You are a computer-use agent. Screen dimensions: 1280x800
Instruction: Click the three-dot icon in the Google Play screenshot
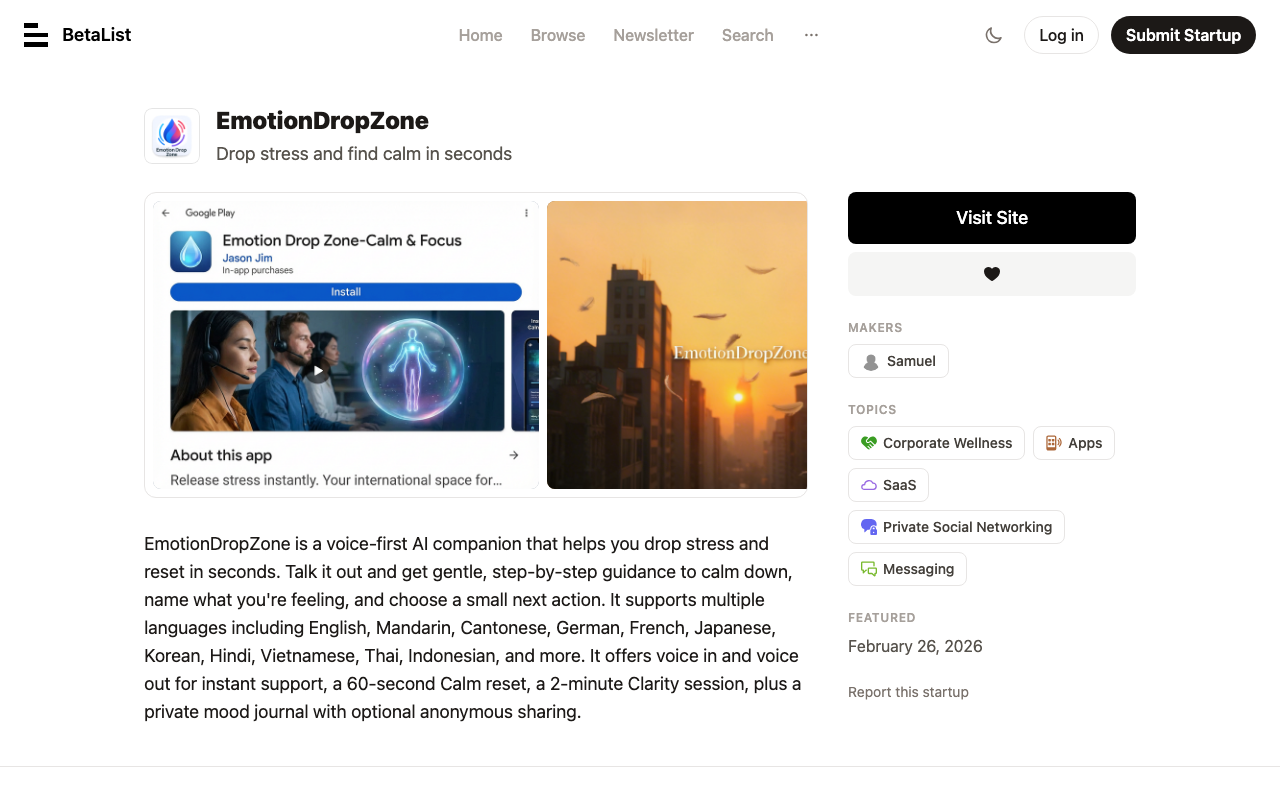tap(527, 213)
